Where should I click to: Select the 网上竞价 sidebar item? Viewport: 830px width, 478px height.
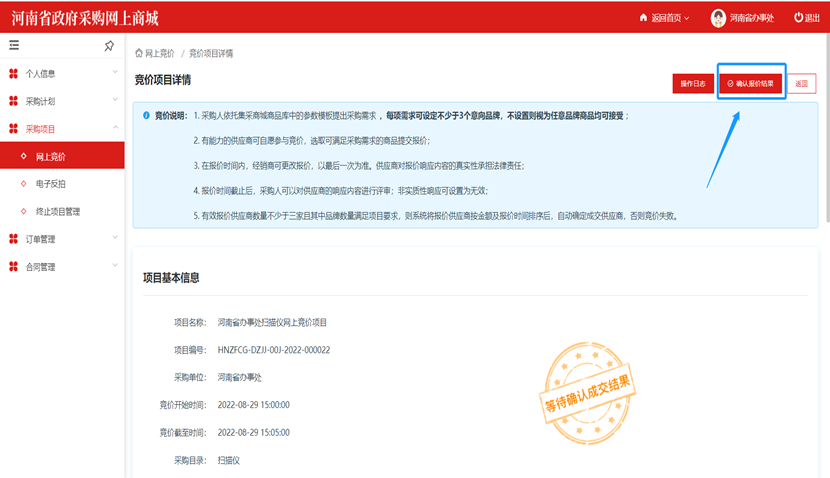62,156
